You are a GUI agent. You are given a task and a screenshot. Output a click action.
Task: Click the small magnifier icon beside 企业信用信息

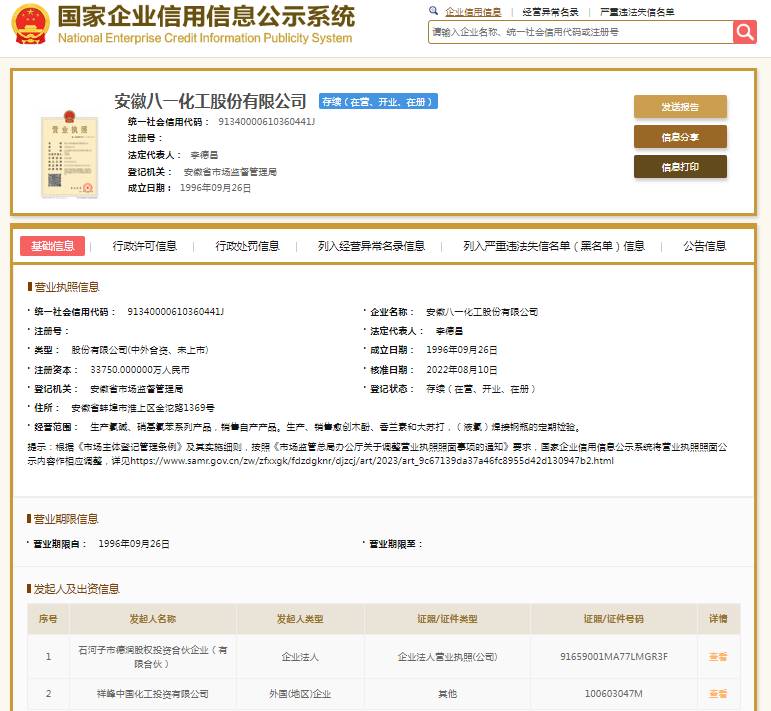(434, 11)
